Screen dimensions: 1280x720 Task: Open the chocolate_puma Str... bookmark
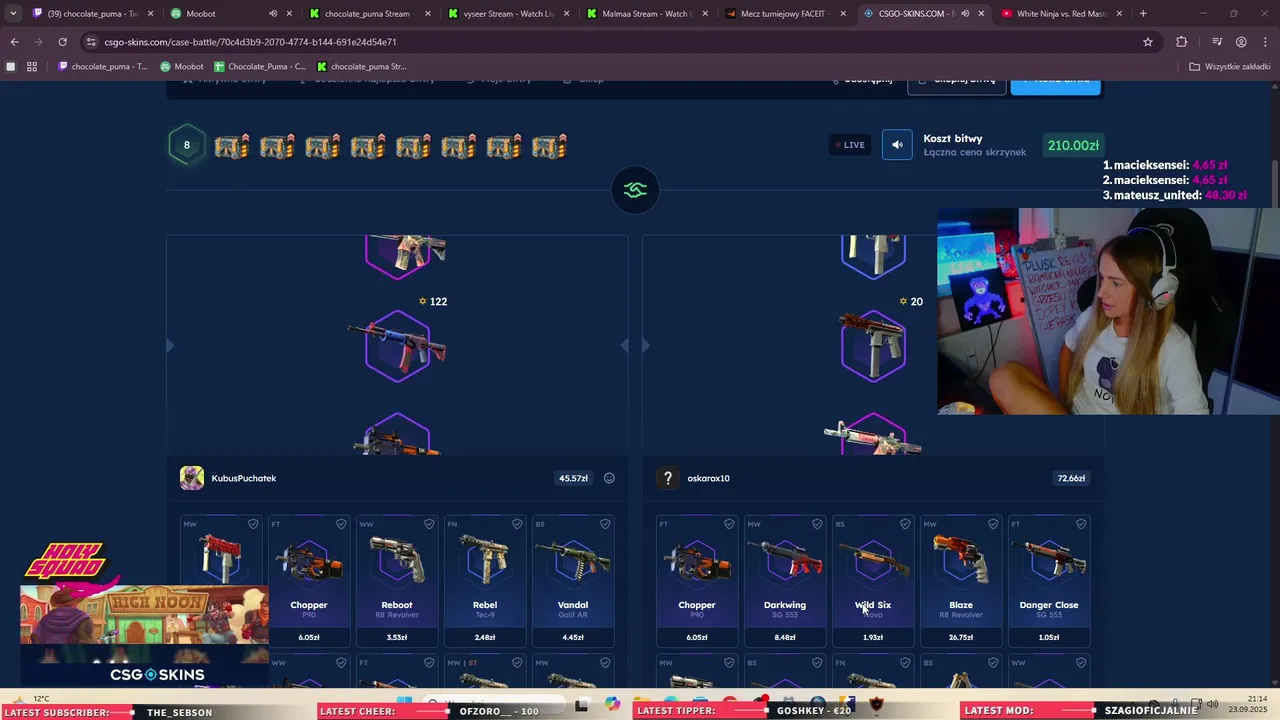[x=362, y=67]
